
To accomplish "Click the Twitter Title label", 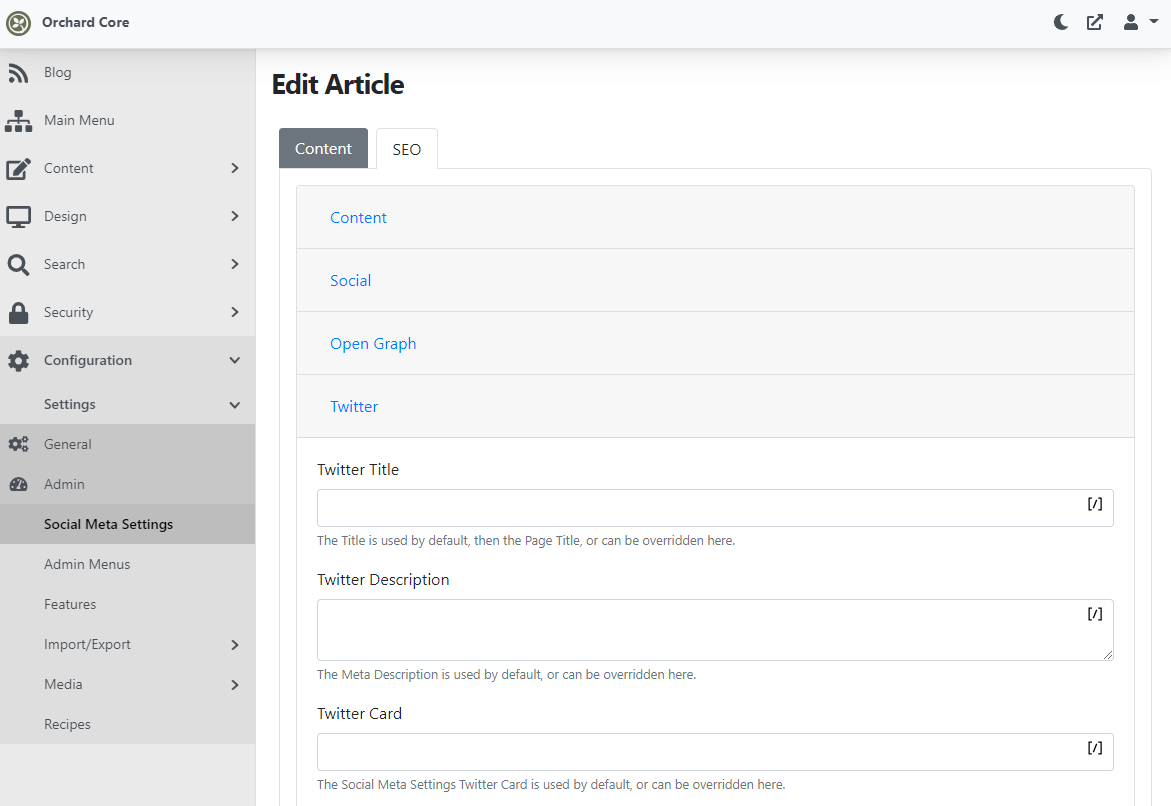I will pos(358,469).
